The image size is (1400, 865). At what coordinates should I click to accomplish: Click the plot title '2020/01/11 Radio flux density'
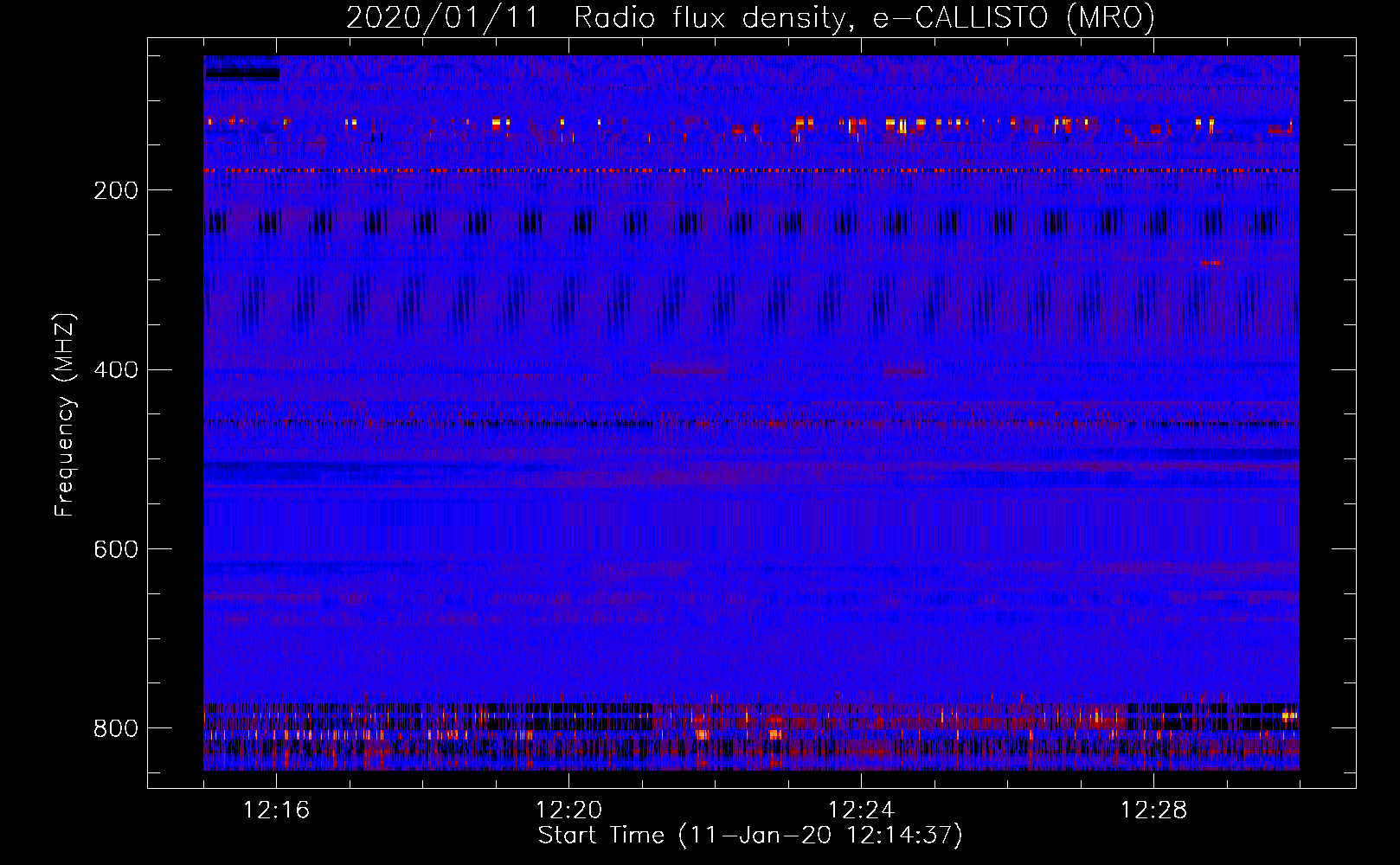(595, 17)
